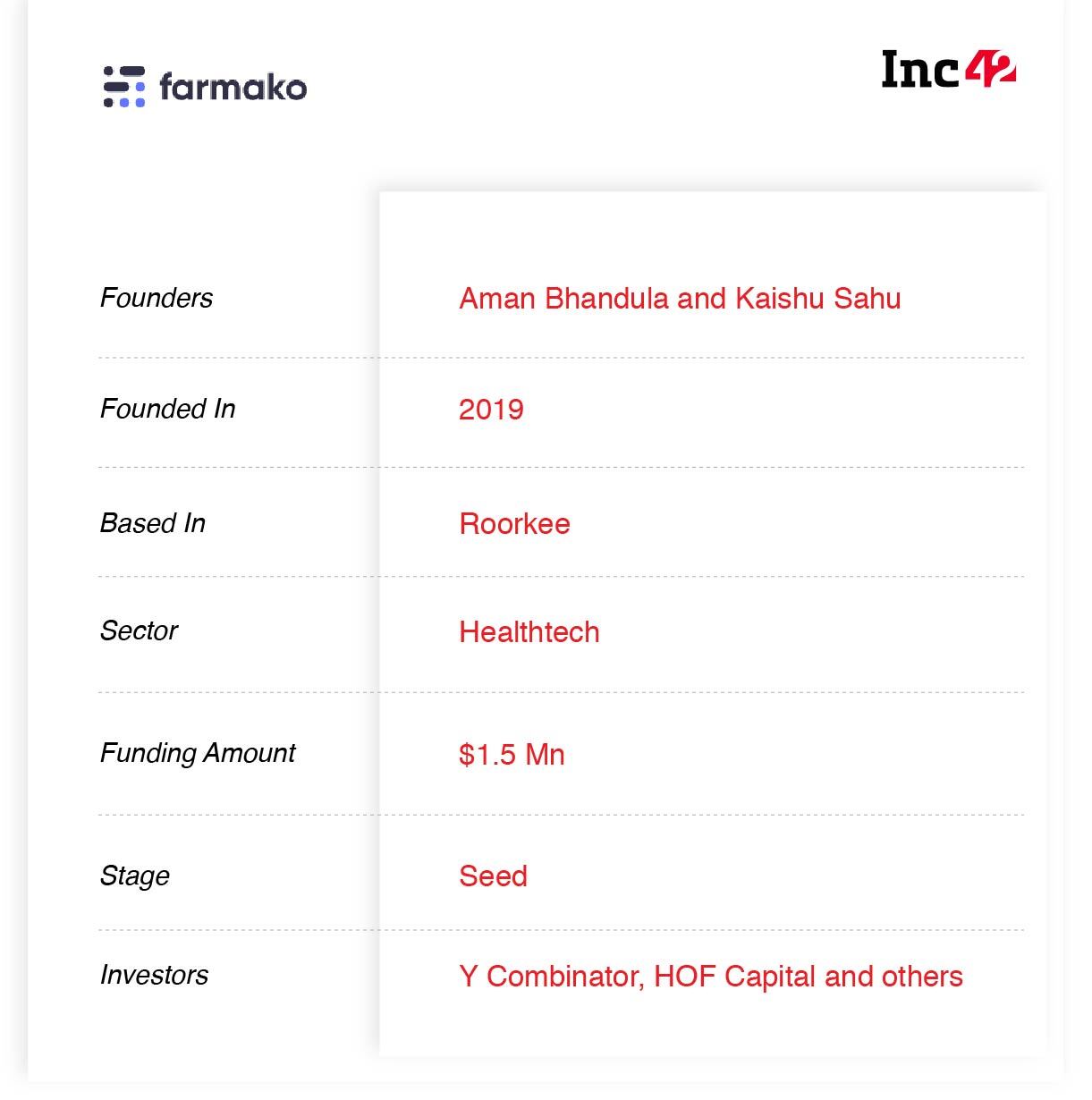Click founders names Aman Bhandula and Kaishu Sahu

point(680,299)
